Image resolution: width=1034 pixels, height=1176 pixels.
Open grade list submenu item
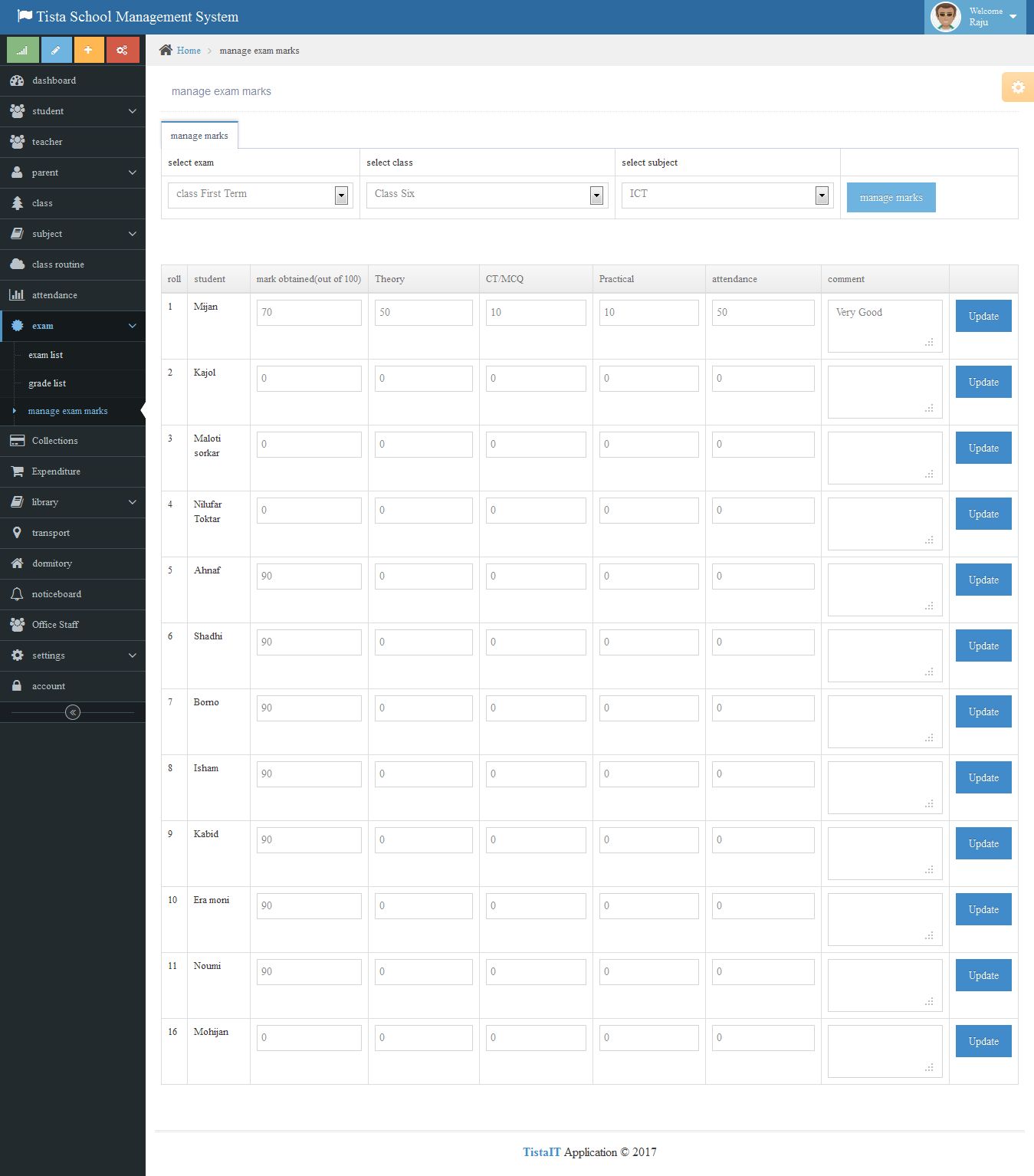coord(47,383)
